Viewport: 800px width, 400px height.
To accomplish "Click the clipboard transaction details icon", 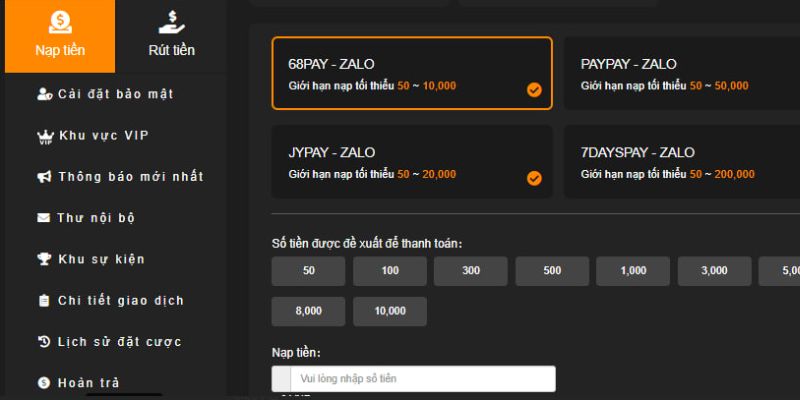I will click(x=44, y=301).
